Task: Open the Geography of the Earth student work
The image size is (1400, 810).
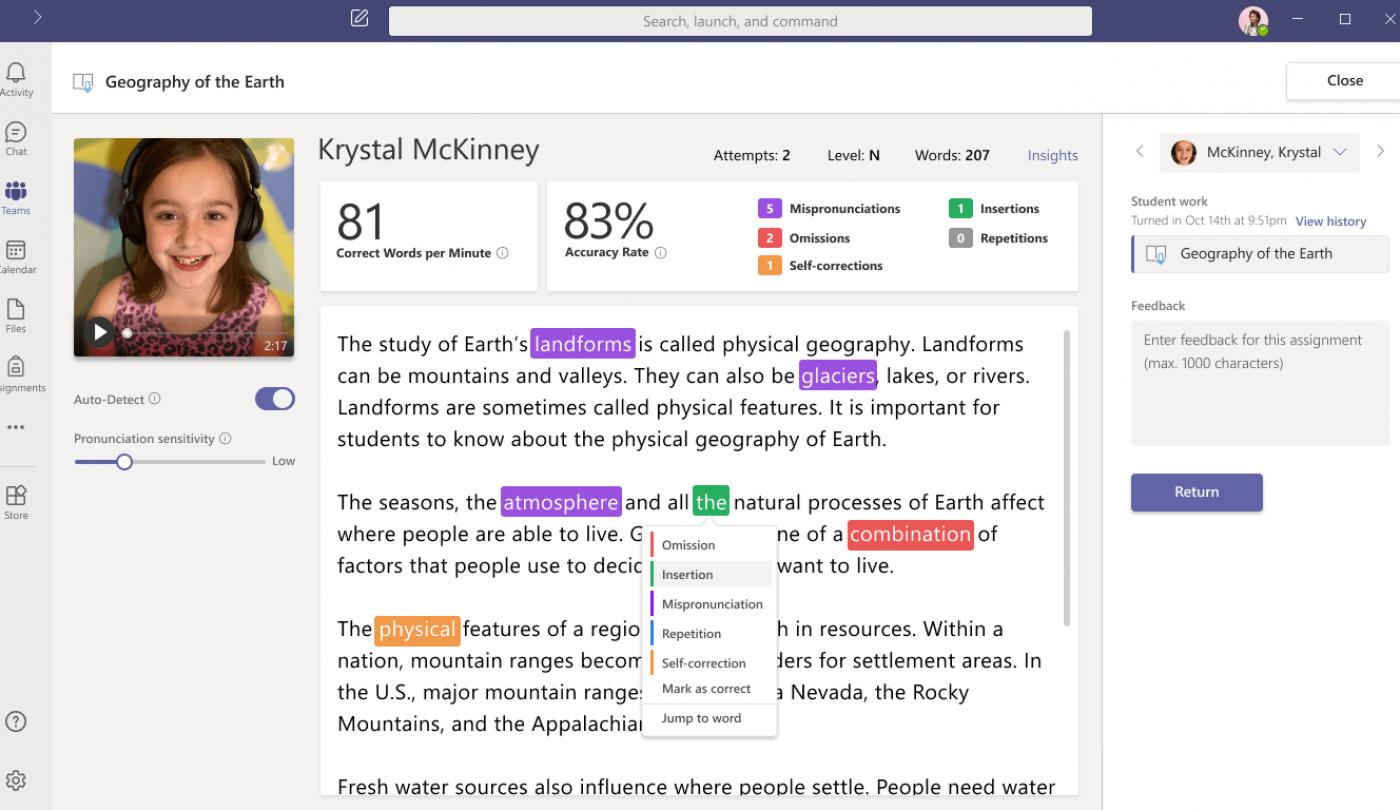Action: [1260, 254]
